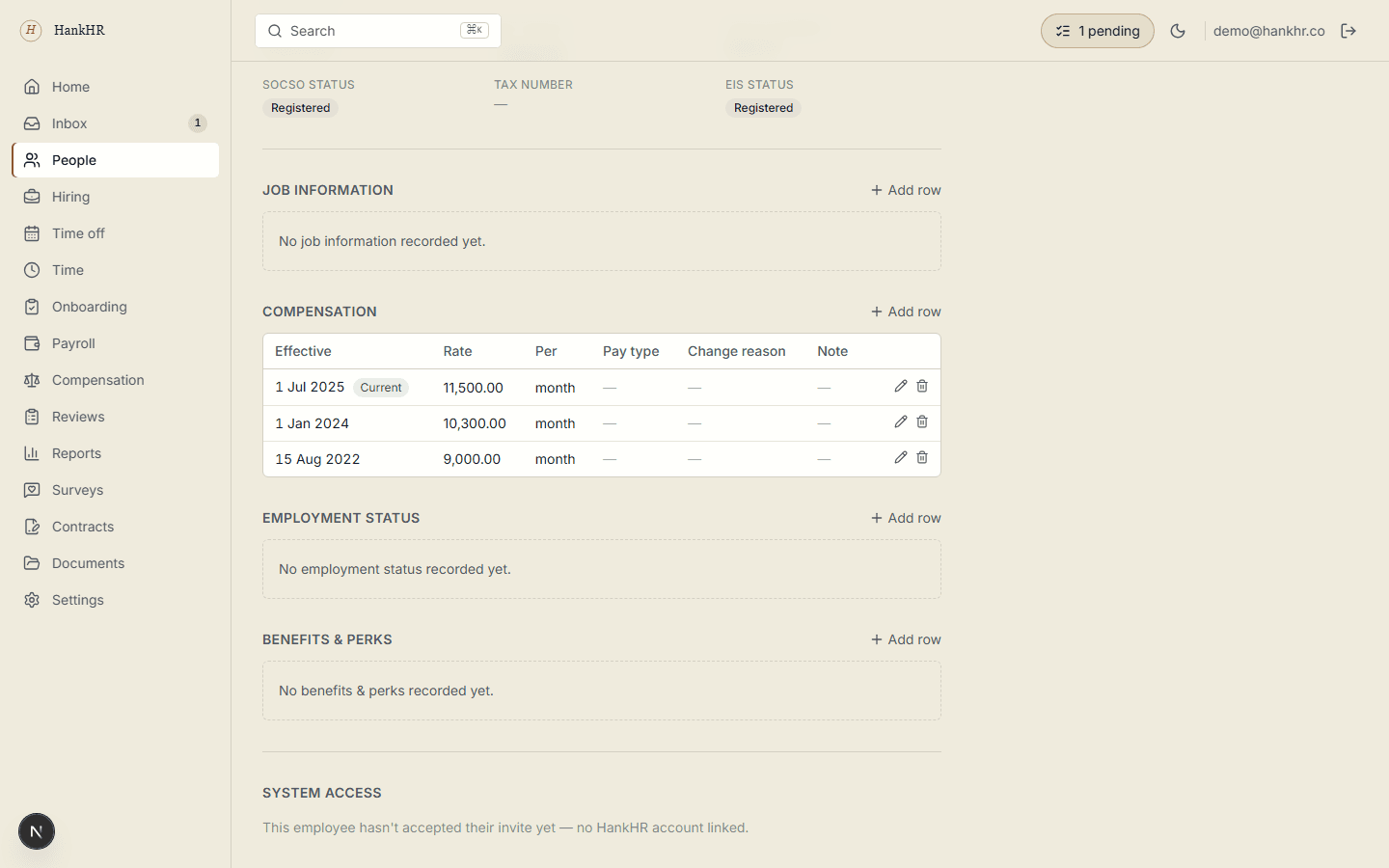Click the Settings gear icon

pyautogui.click(x=32, y=600)
